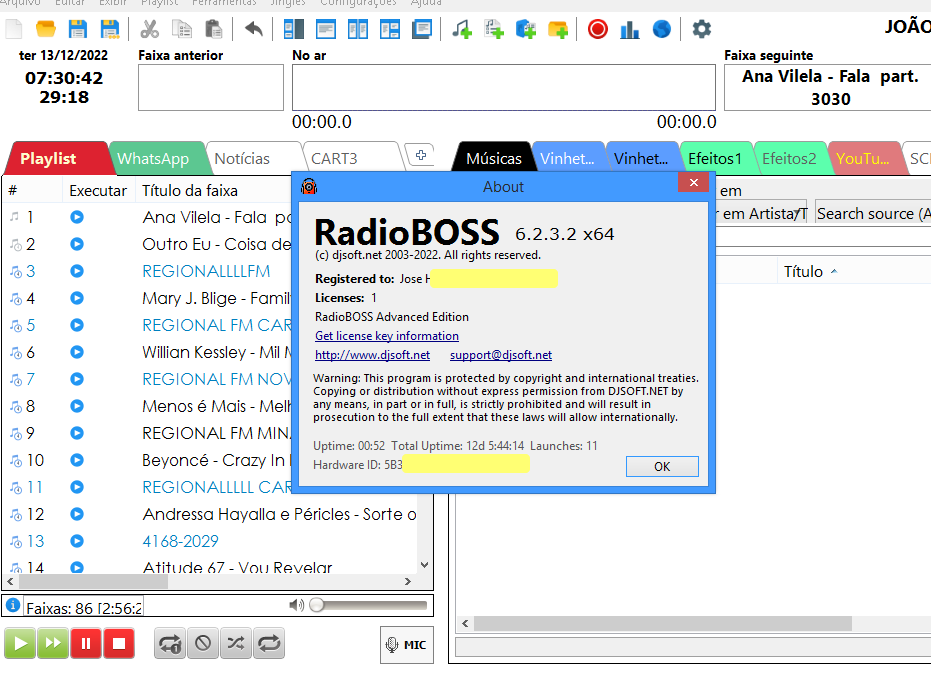This screenshot has width=931, height=678.
Task: Toggle shuffle mode for the playlist
Action: tap(236, 644)
